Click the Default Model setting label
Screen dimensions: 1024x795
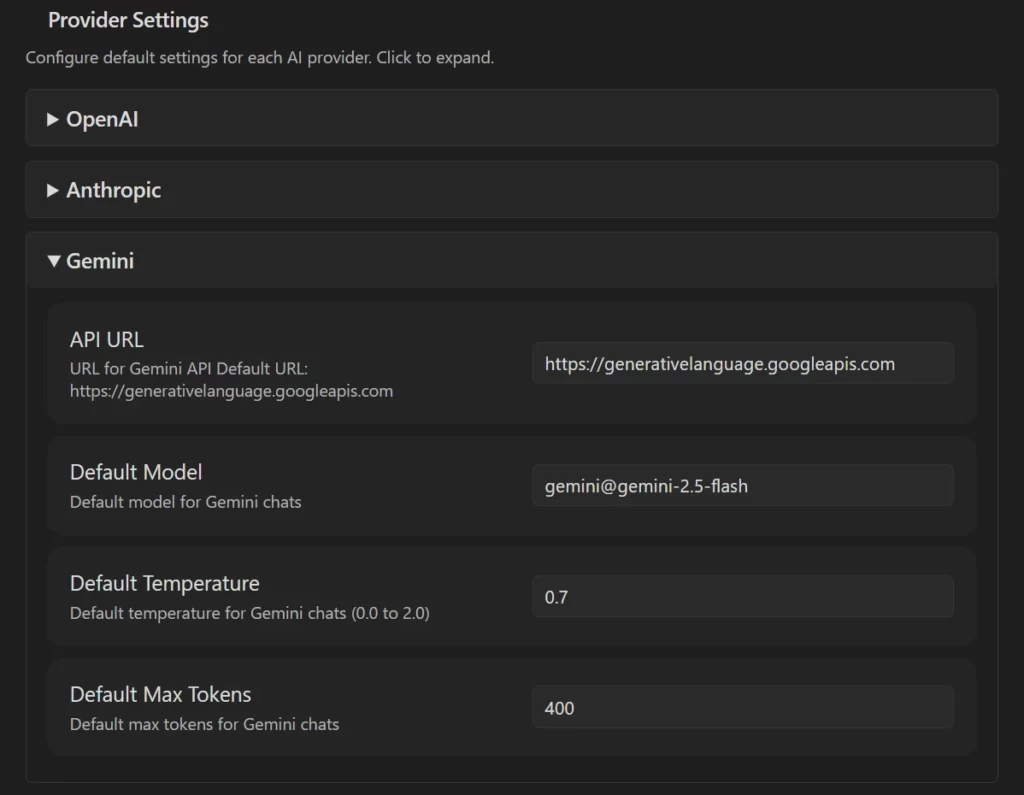click(x=135, y=471)
